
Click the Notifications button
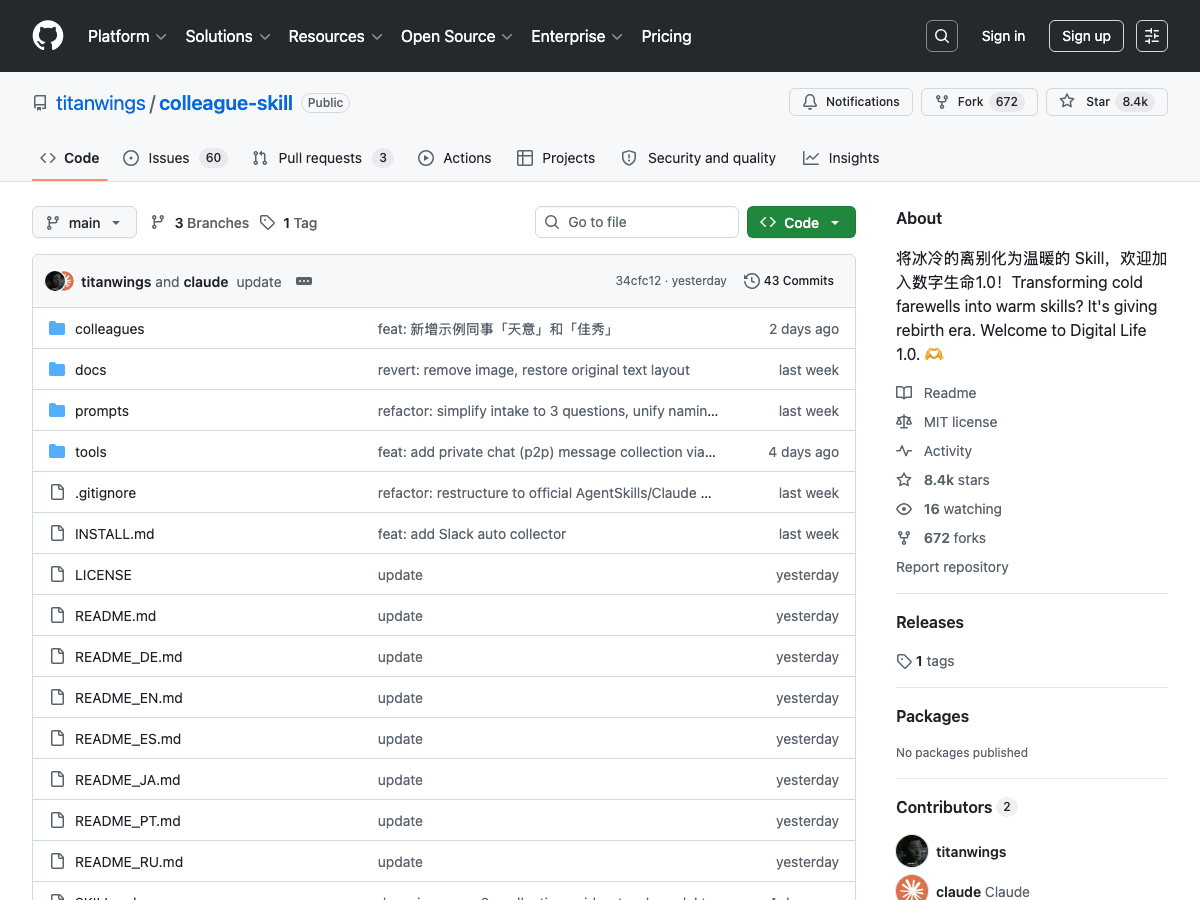click(x=851, y=102)
